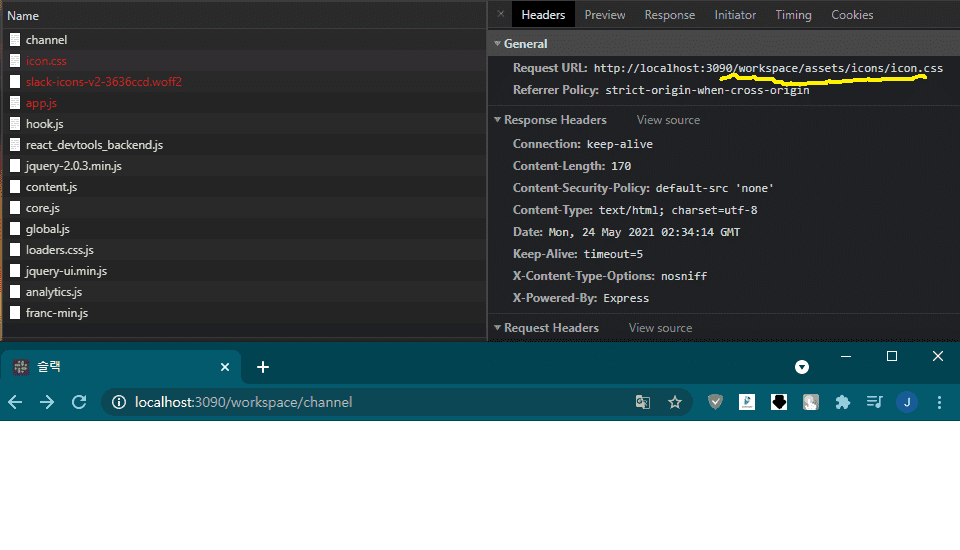Screen dimensions: 960x550
Task: Click the X-Powered-By Express value
Action: click(x=626, y=298)
